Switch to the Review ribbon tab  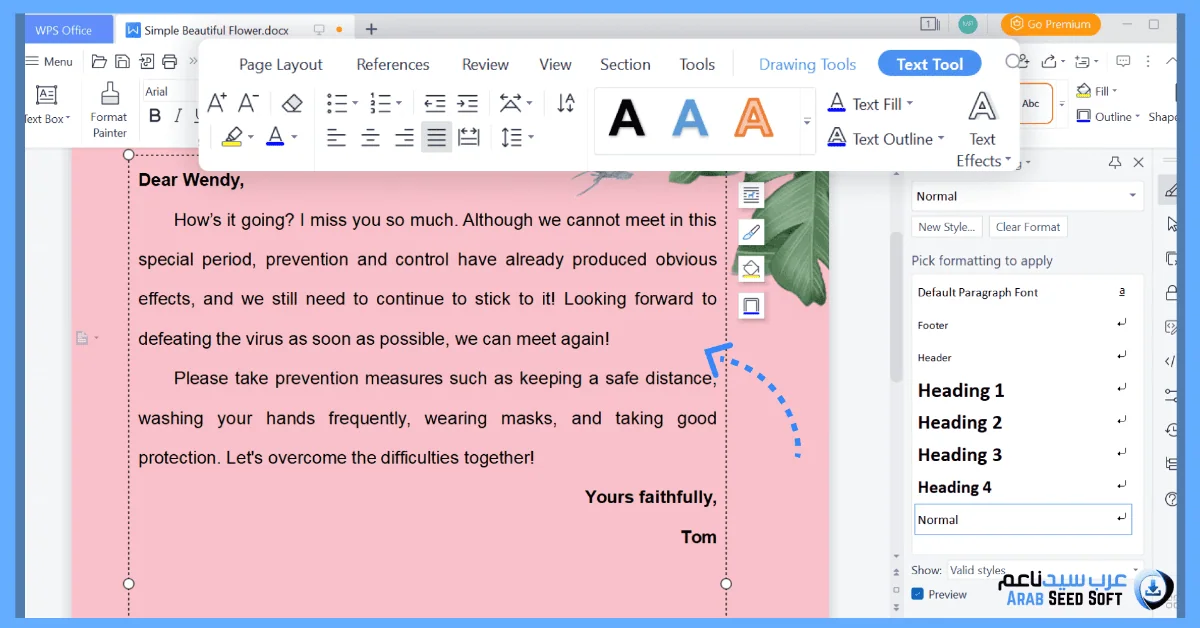coord(485,64)
